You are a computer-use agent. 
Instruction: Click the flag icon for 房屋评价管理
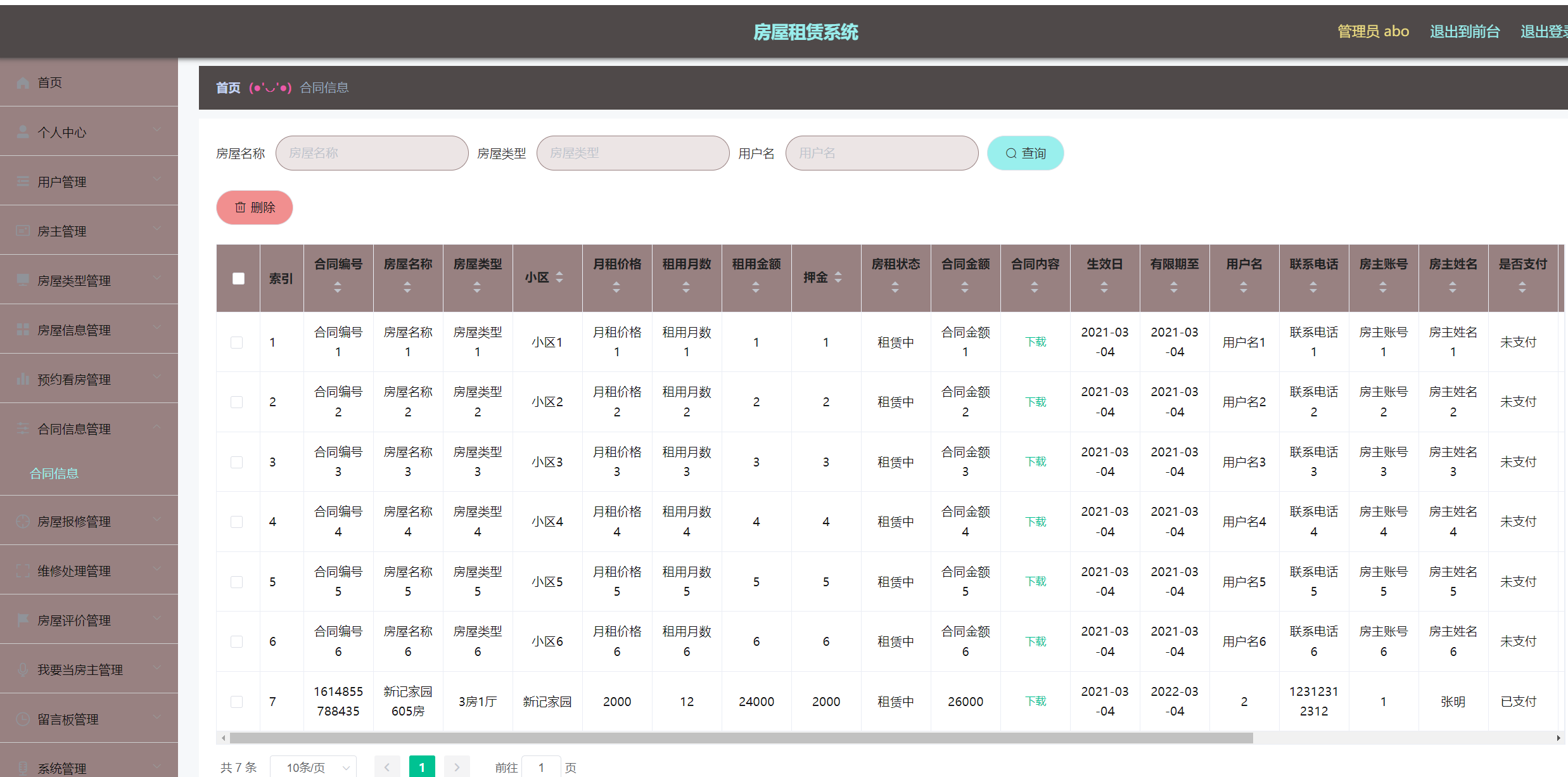click(x=22, y=620)
